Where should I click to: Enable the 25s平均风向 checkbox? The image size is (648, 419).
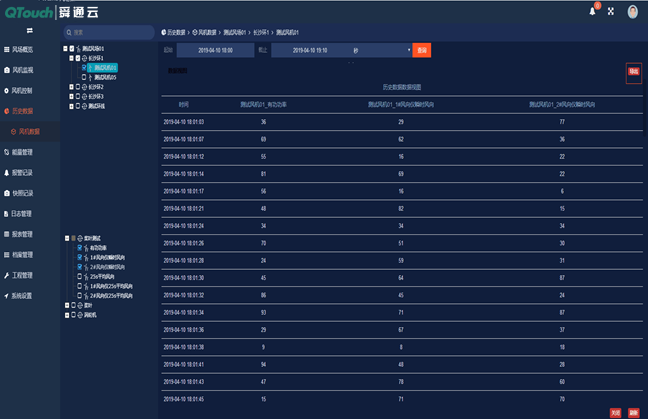point(79,275)
